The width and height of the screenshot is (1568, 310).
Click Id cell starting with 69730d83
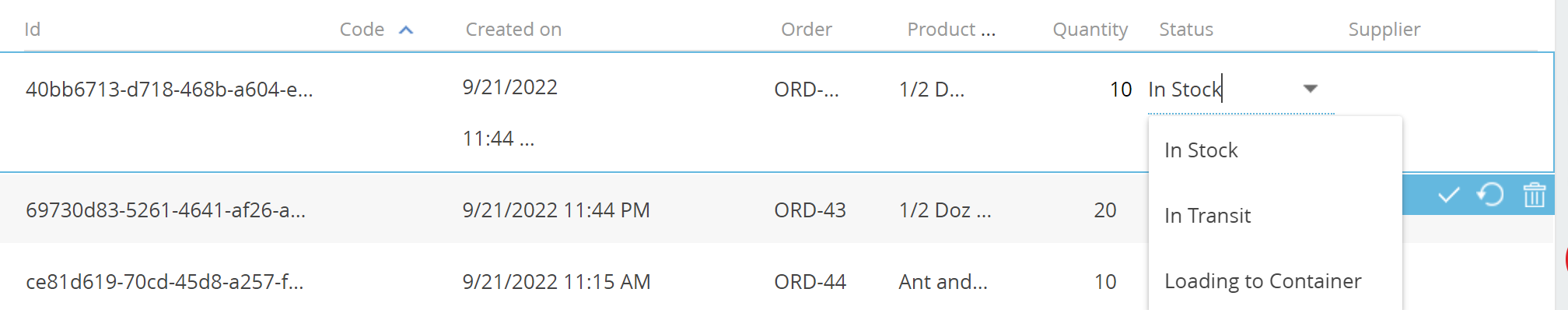[x=166, y=210]
